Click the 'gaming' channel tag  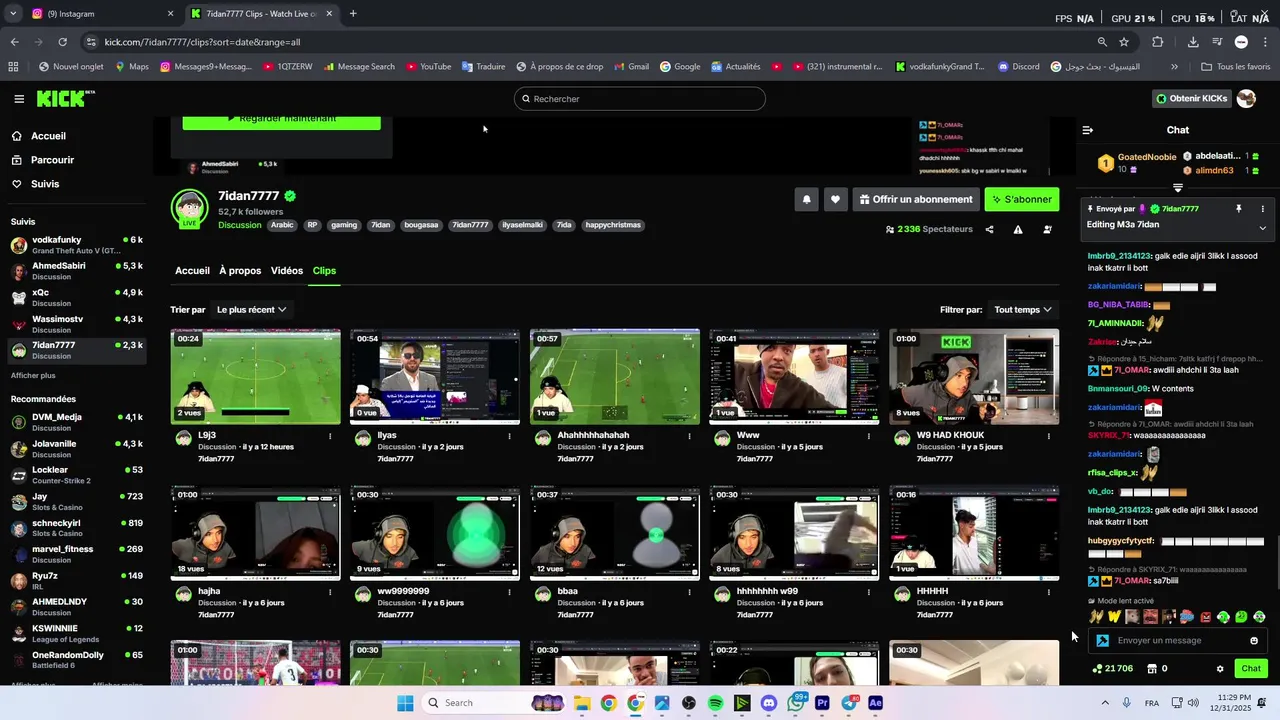pos(344,225)
